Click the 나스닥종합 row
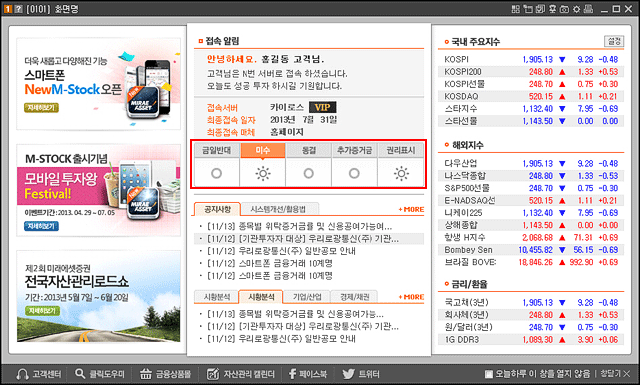Viewport: 640px width, 385px height. [531, 176]
